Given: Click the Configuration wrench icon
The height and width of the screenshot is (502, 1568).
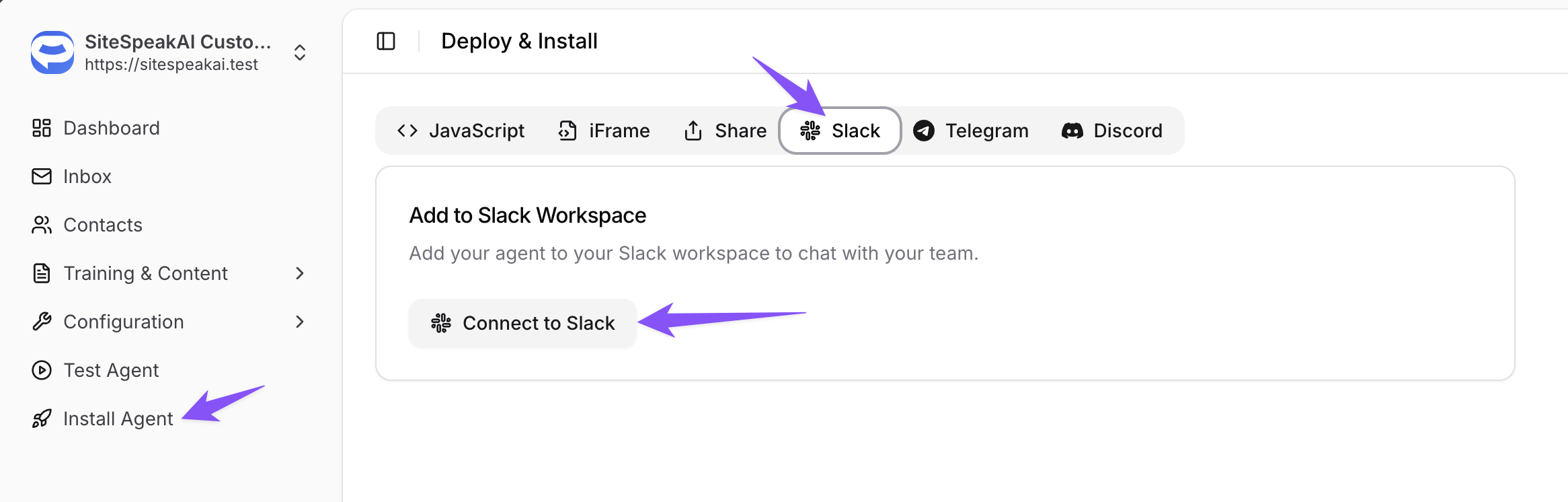Looking at the screenshot, I should click(x=42, y=322).
